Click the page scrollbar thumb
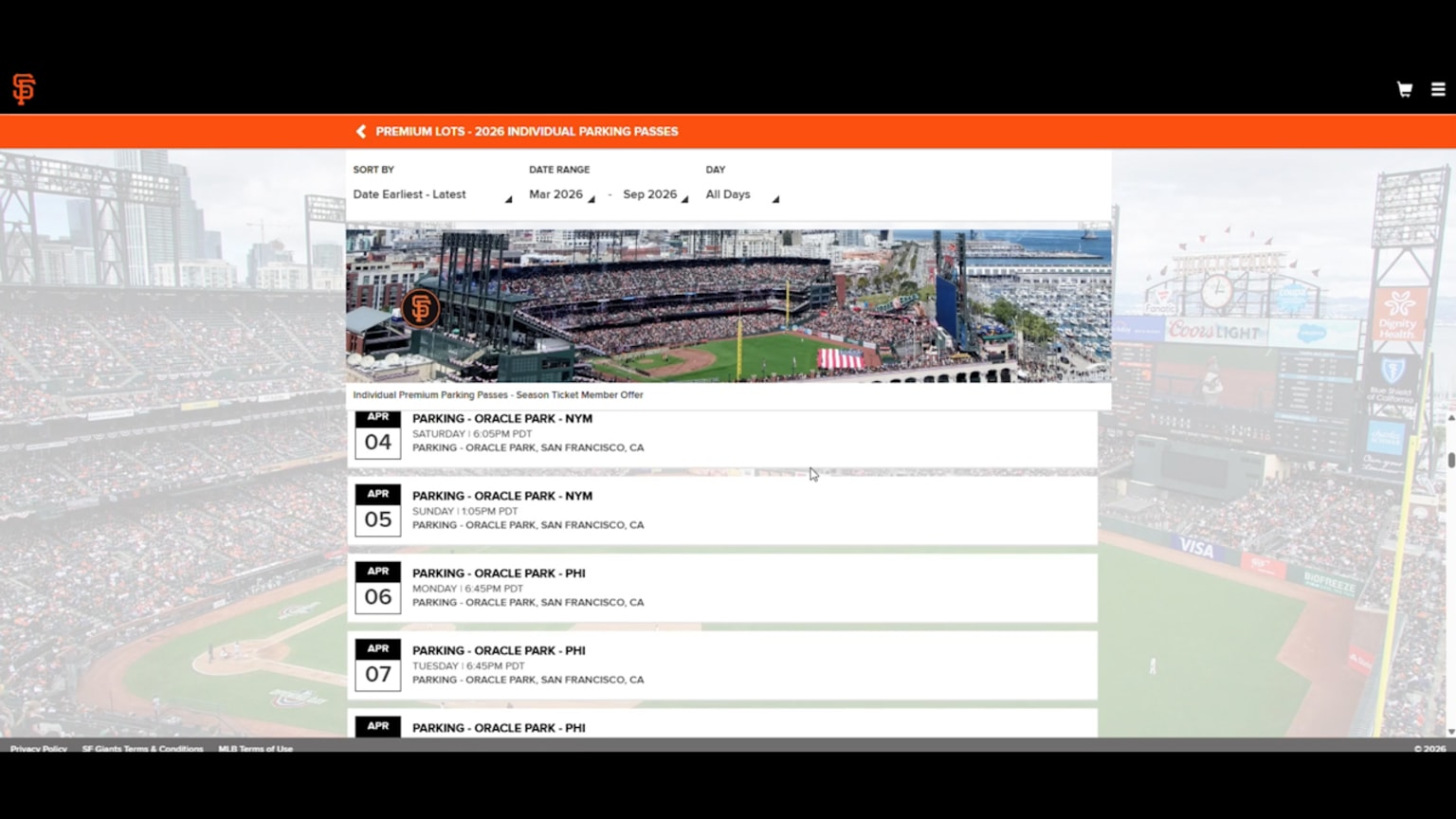The width and height of the screenshot is (1456, 819). [x=1451, y=461]
